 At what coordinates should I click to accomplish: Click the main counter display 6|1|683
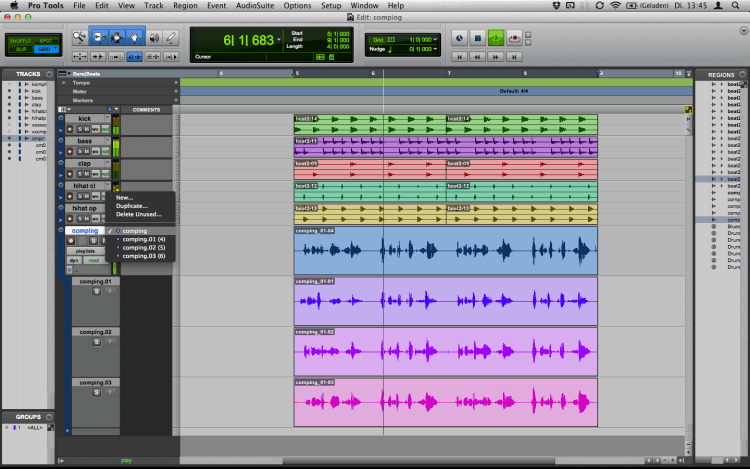pyautogui.click(x=249, y=40)
